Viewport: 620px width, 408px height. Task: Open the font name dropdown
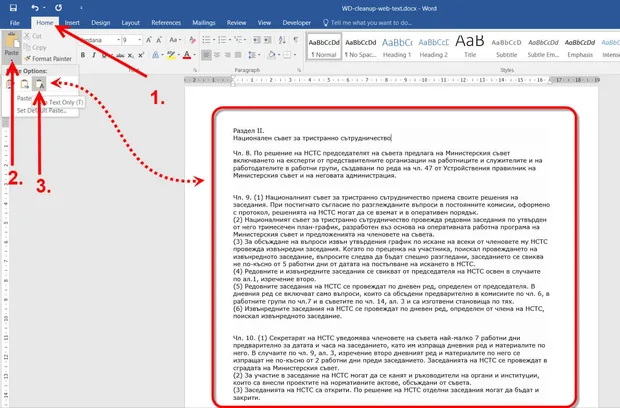coord(118,40)
